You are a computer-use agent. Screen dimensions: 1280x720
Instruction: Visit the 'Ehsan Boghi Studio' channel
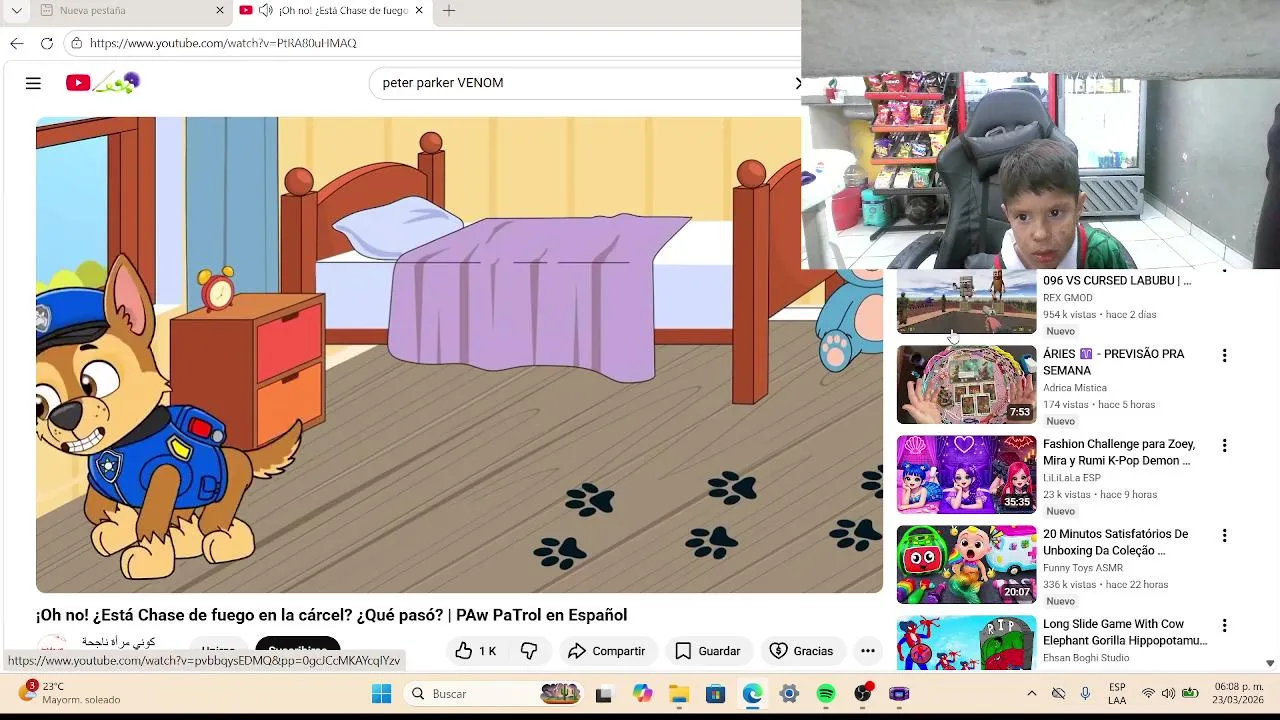[1086, 658]
